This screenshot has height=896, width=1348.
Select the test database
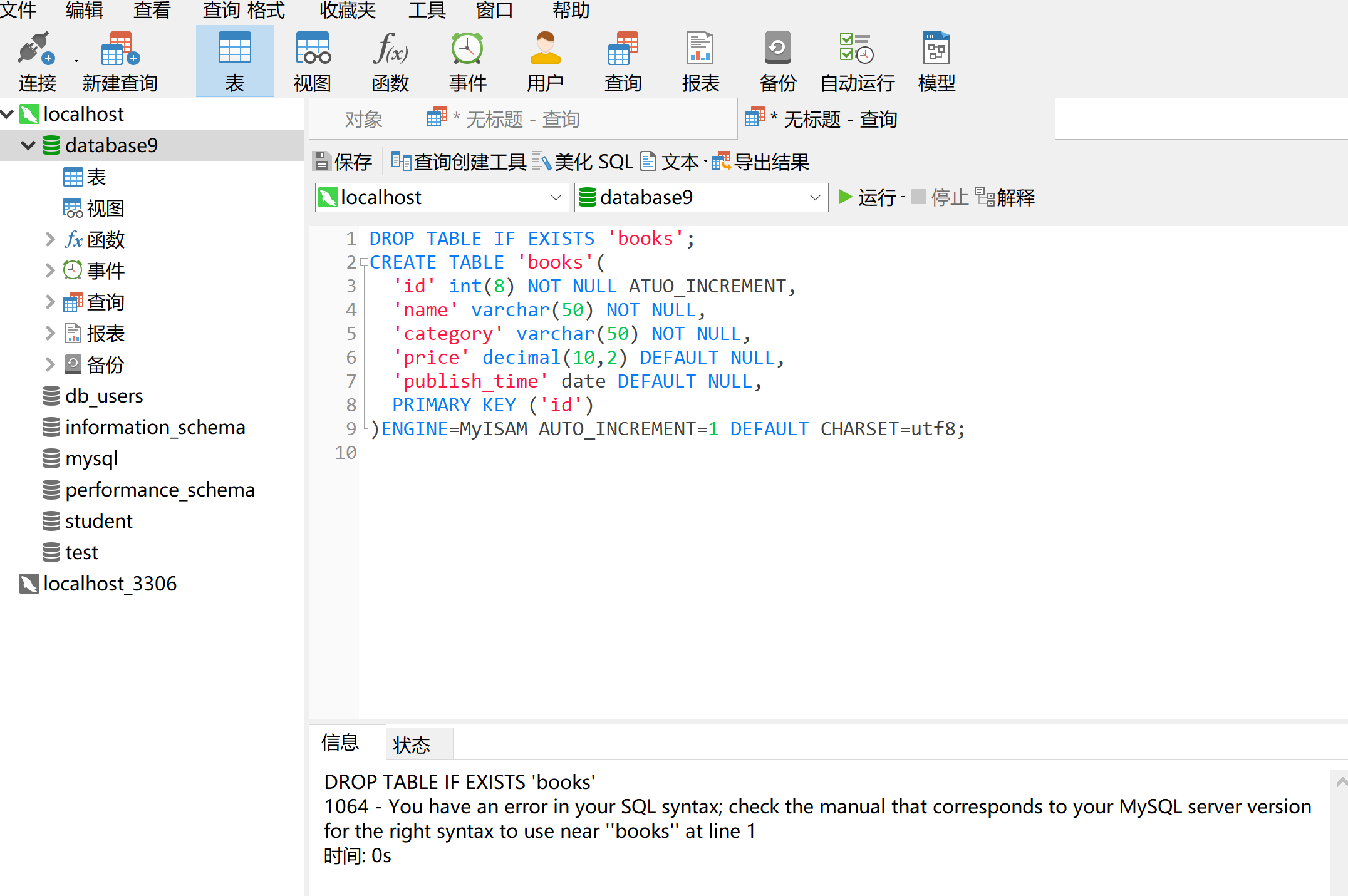pos(70,552)
